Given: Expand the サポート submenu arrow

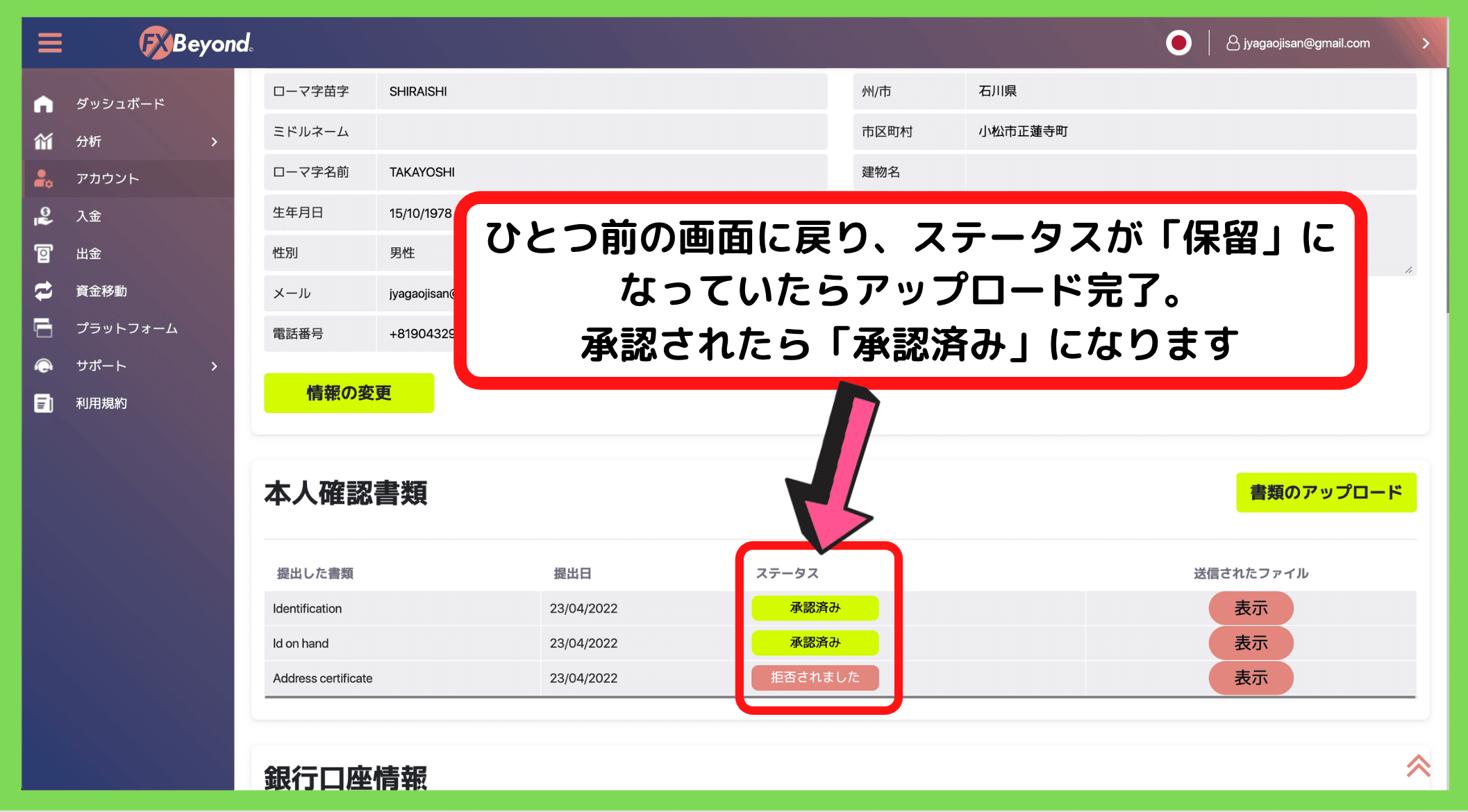Looking at the screenshot, I should point(215,366).
